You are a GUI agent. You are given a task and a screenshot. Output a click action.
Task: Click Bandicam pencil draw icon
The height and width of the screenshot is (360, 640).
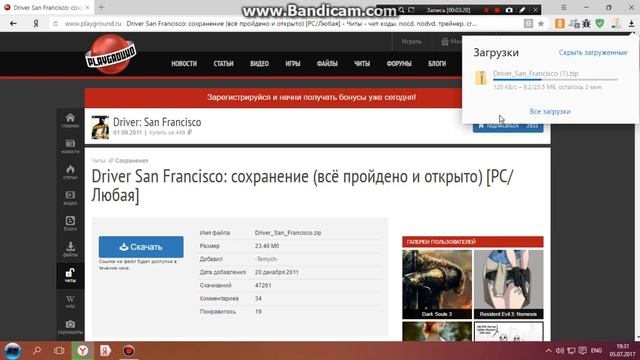coord(522,10)
